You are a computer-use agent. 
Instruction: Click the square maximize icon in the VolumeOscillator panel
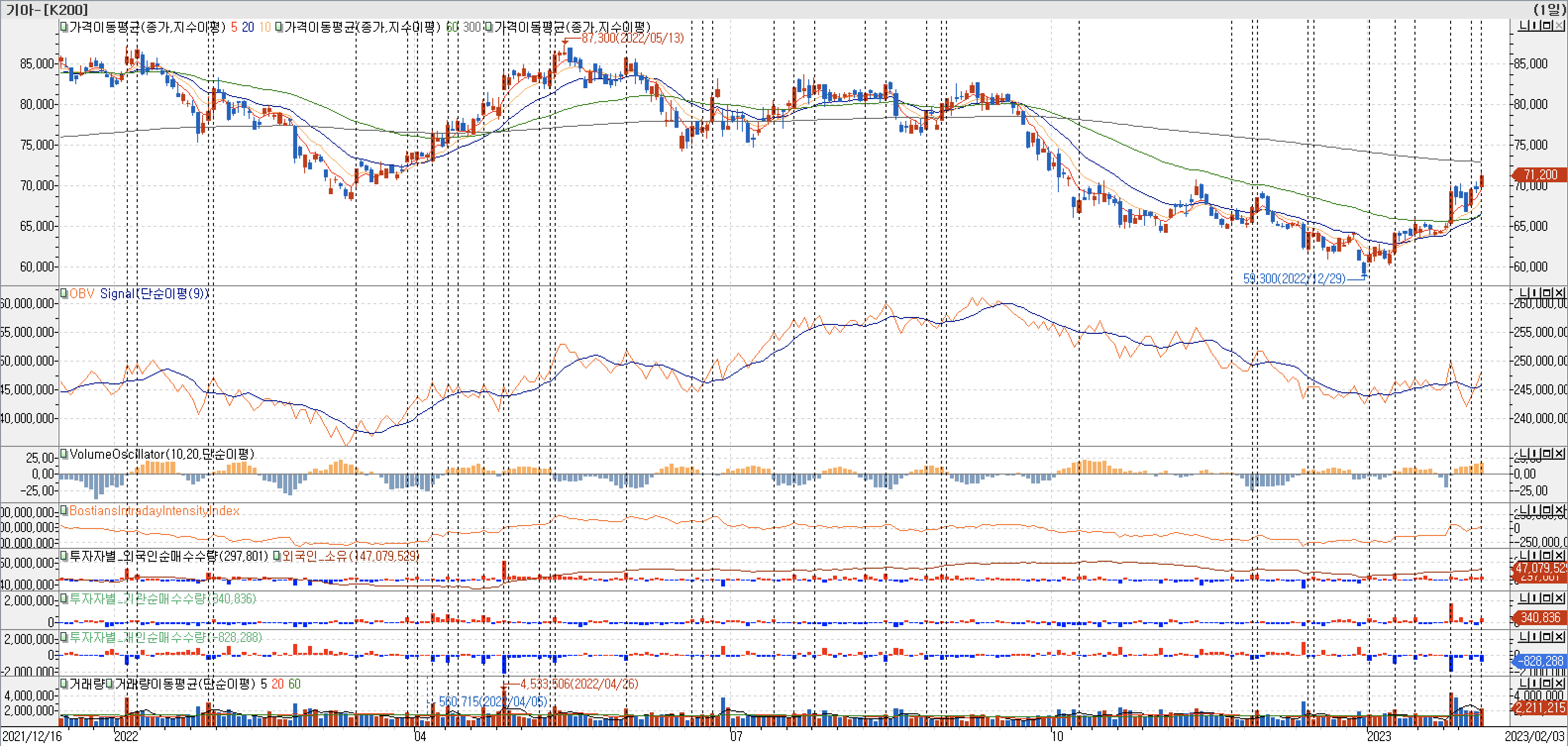click(x=1547, y=454)
